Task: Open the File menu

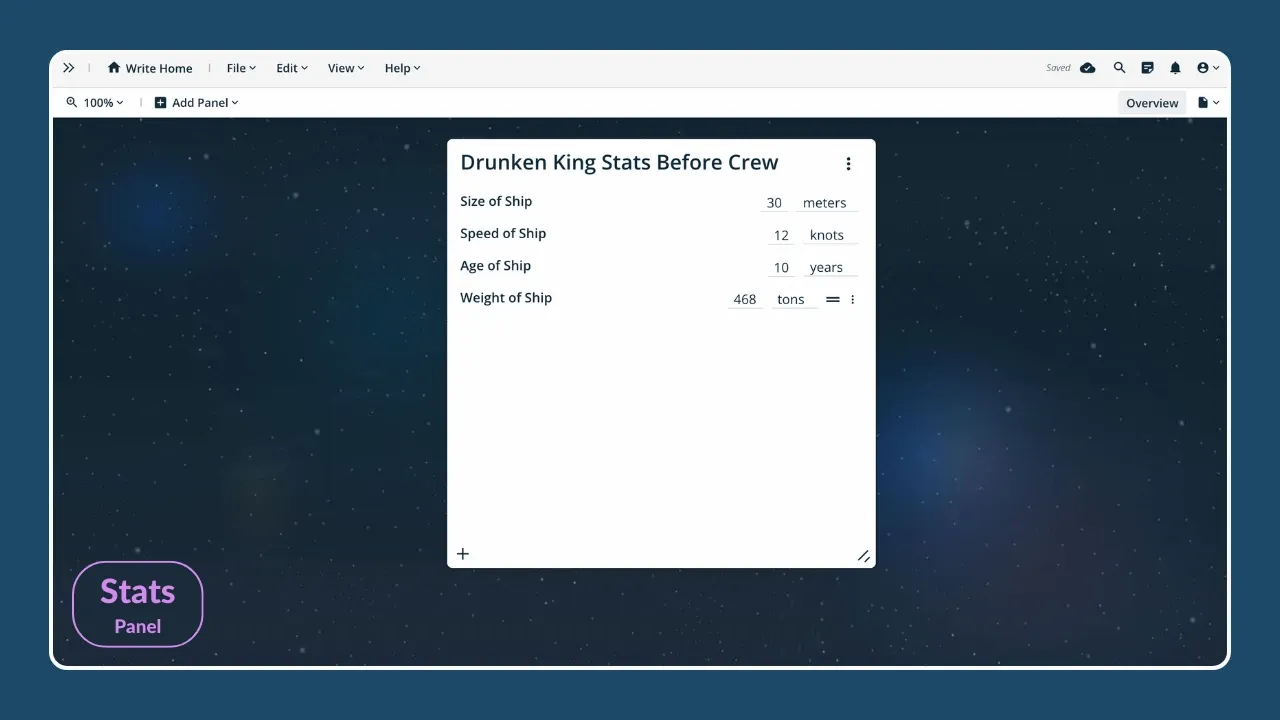Action: 241,68
